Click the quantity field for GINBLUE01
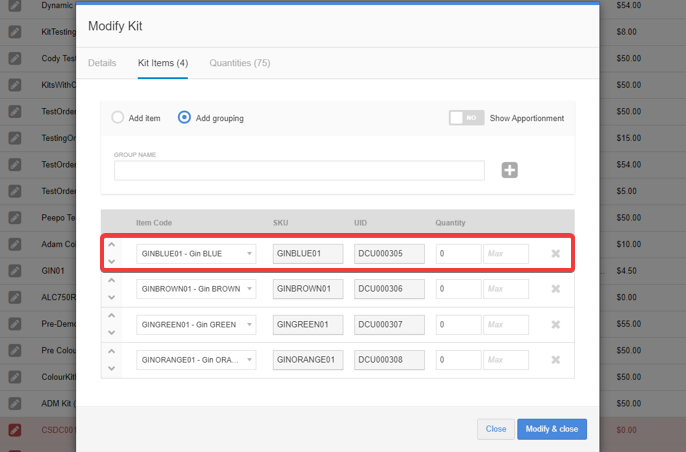Viewport: 686px width, 452px height. (x=458, y=254)
